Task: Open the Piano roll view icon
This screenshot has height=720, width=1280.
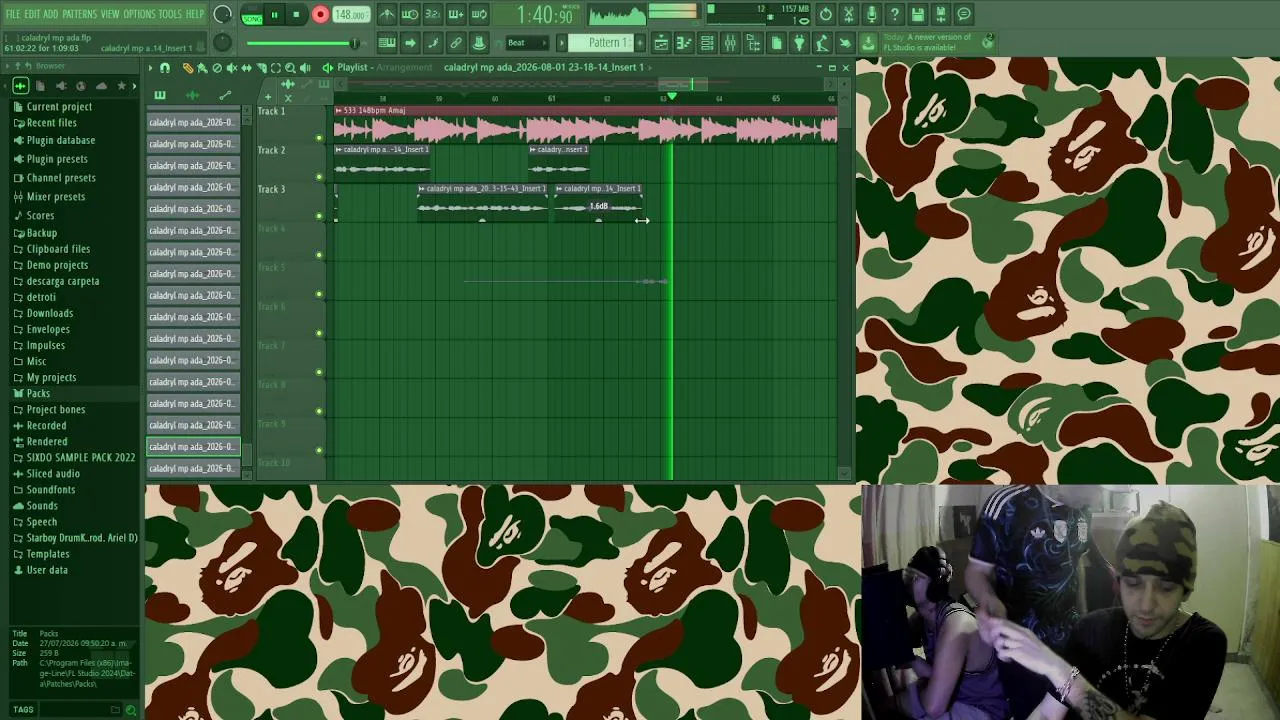Action: pos(684,43)
